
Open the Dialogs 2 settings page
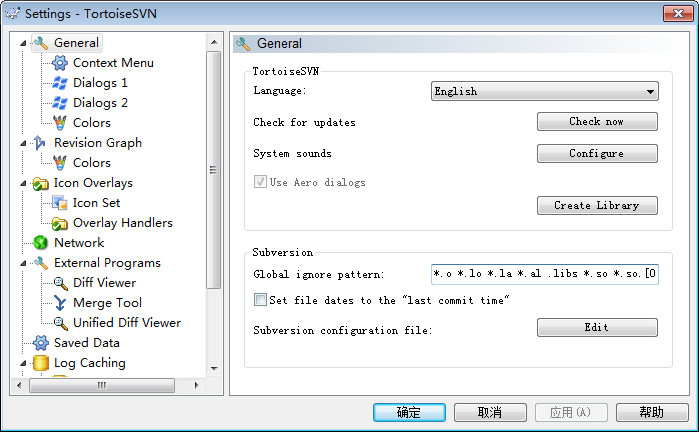(x=100, y=103)
